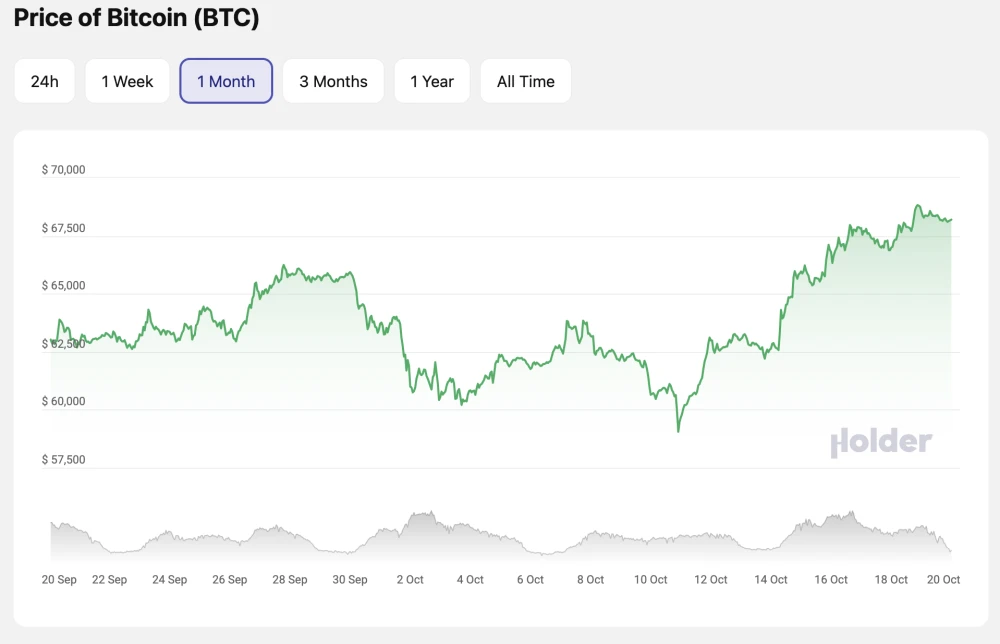The width and height of the screenshot is (1000, 644).
Task: Click the 10 Oct date label
Action: (x=651, y=580)
